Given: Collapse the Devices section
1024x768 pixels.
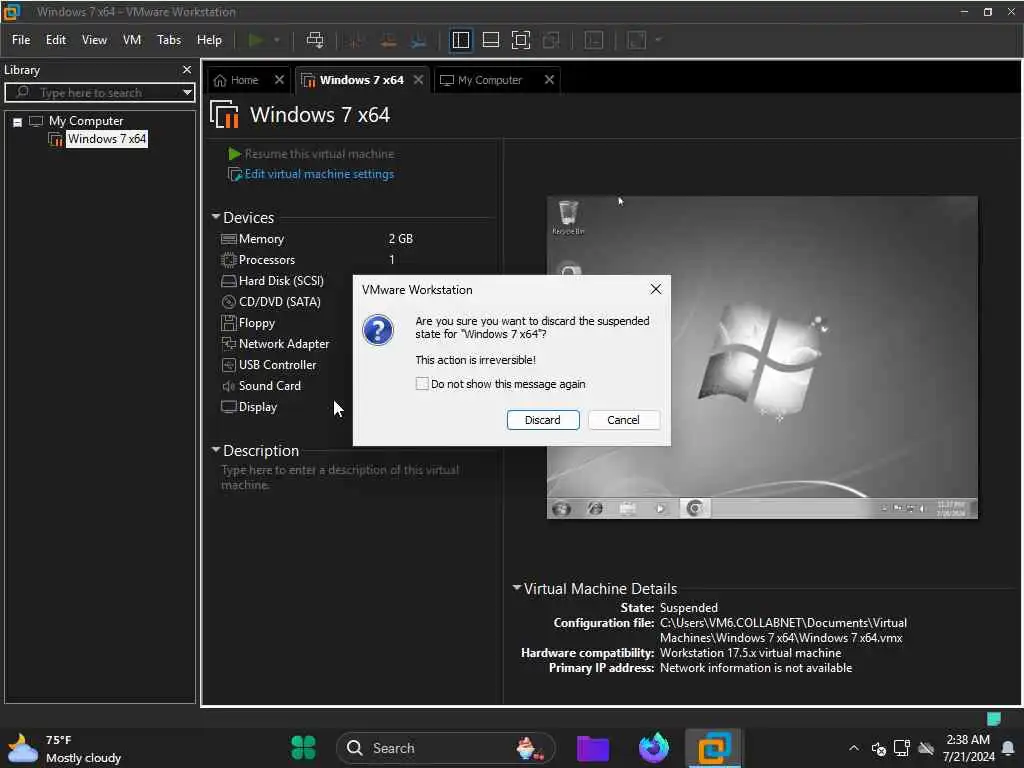Looking at the screenshot, I should (216, 216).
